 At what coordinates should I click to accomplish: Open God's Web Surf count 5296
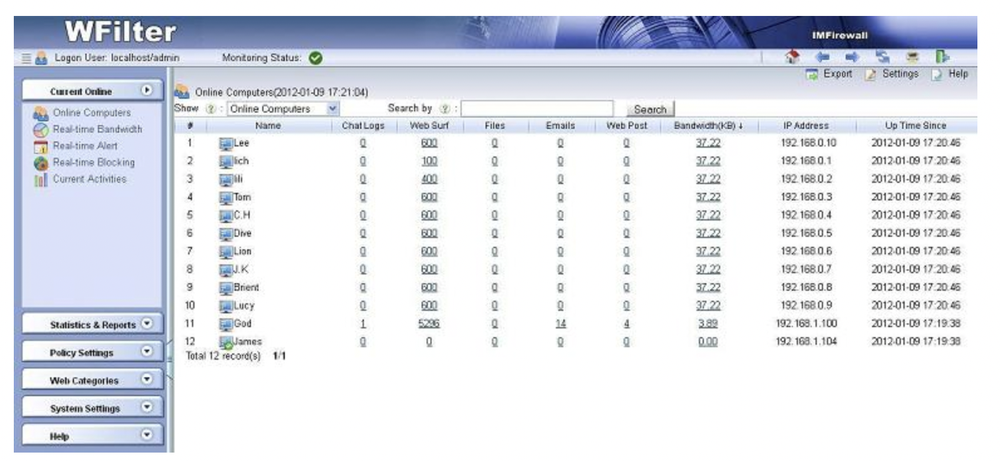tap(429, 324)
